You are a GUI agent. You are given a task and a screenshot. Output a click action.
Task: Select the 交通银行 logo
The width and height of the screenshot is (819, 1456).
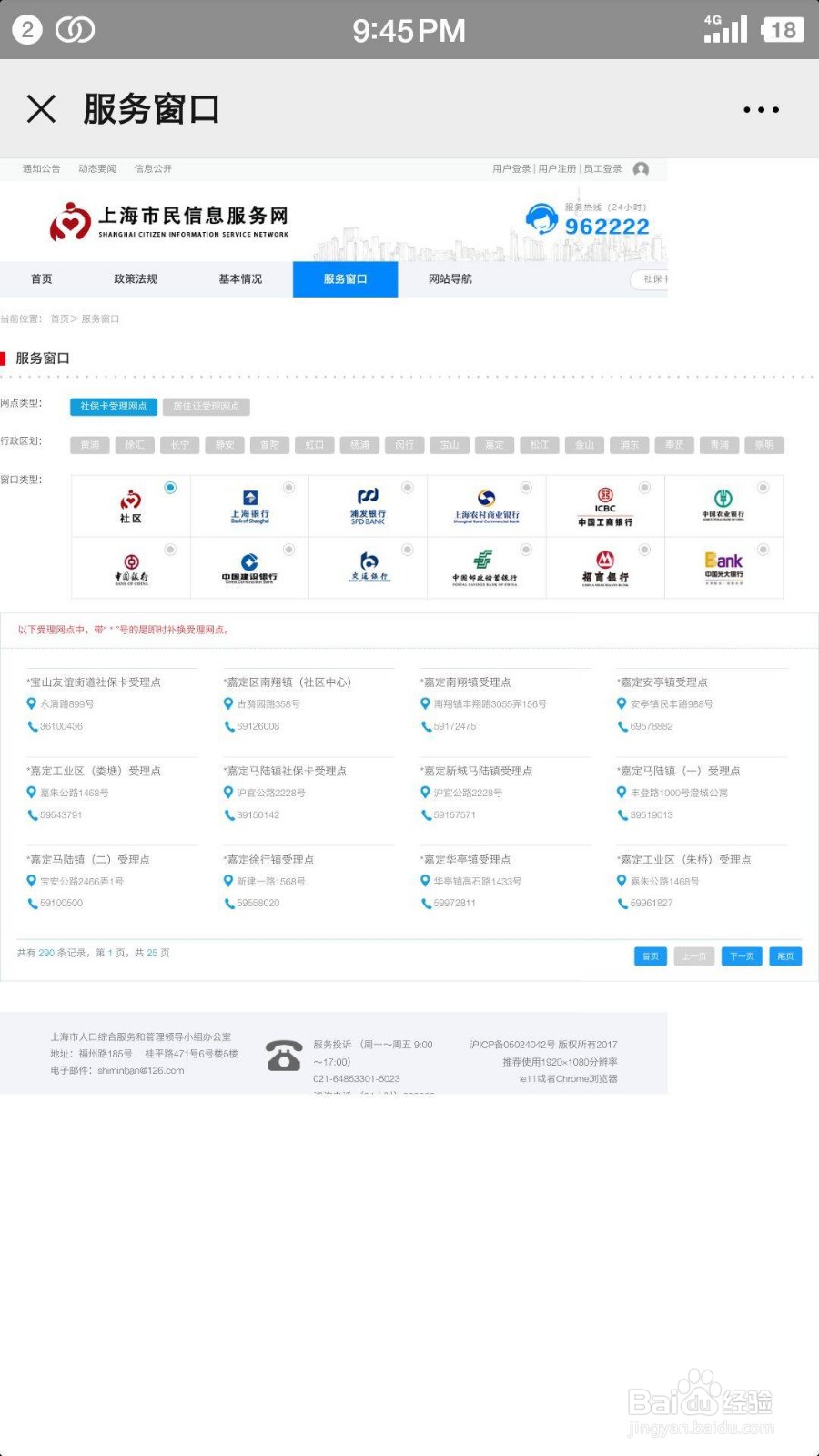click(x=369, y=567)
